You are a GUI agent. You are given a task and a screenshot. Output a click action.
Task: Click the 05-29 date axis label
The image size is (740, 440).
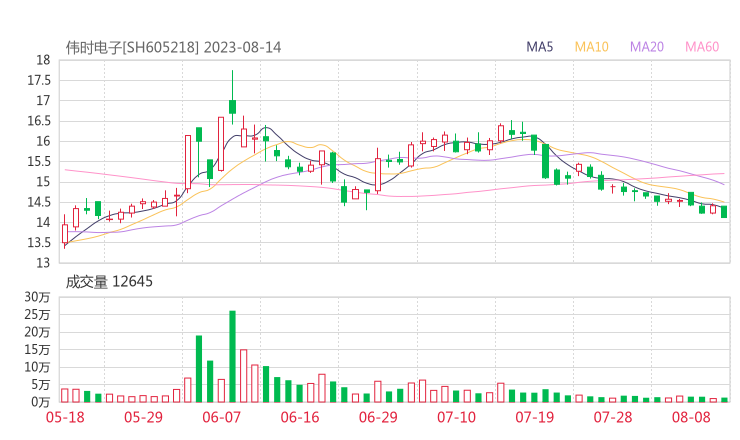[143, 417]
